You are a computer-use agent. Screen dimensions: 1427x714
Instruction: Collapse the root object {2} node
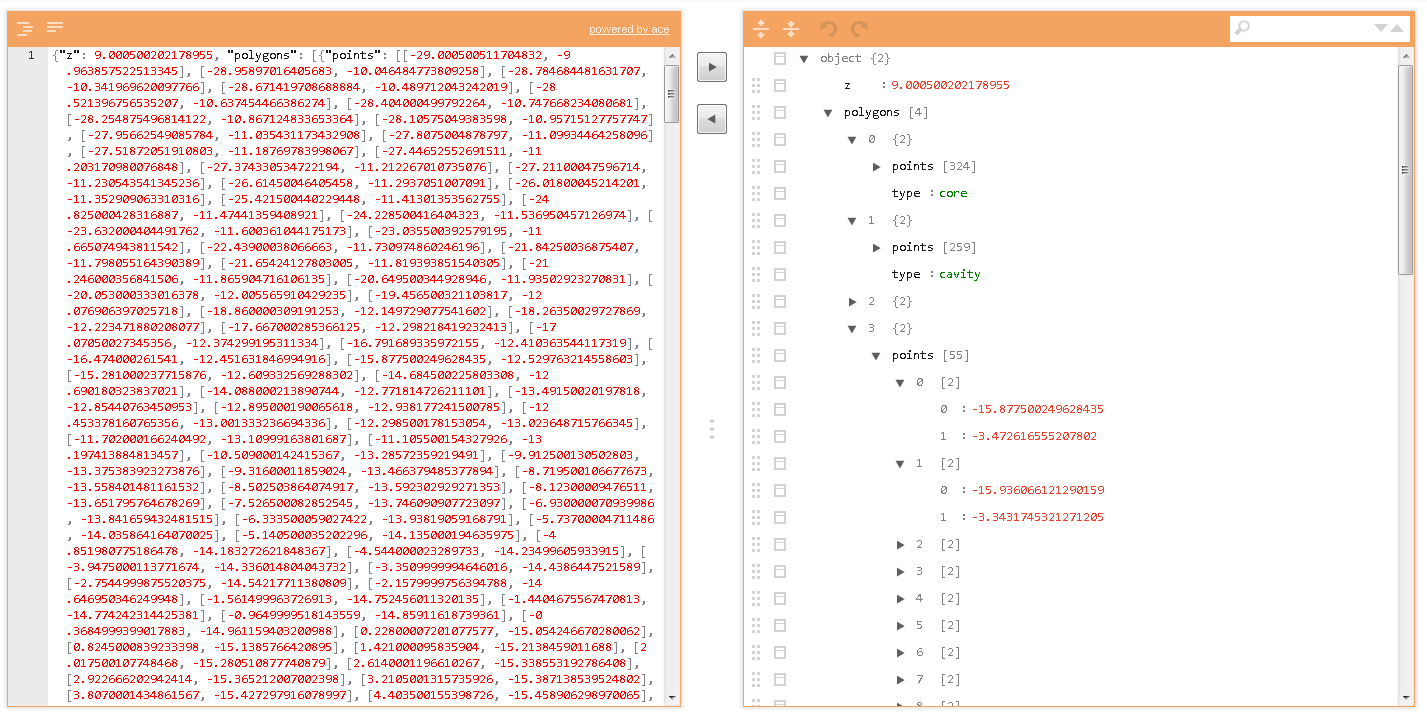pyautogui.click(x=804, y=58)
